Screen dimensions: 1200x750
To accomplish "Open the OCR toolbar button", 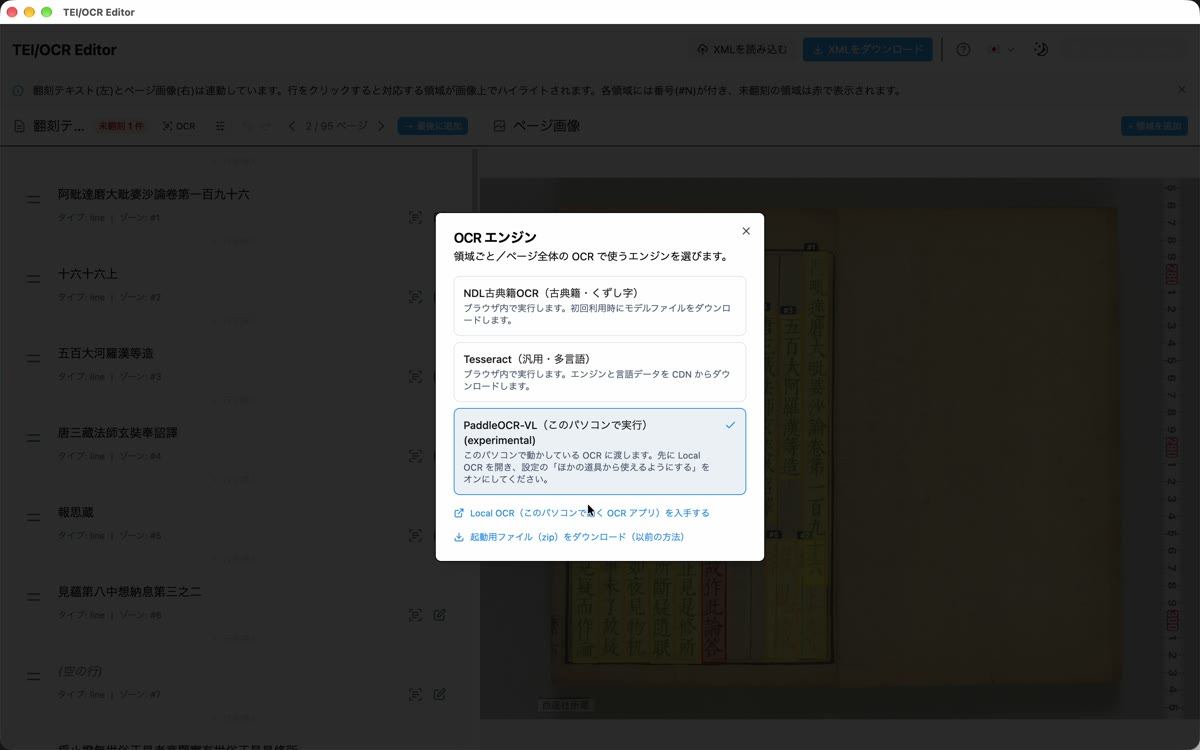I will 179,126.
